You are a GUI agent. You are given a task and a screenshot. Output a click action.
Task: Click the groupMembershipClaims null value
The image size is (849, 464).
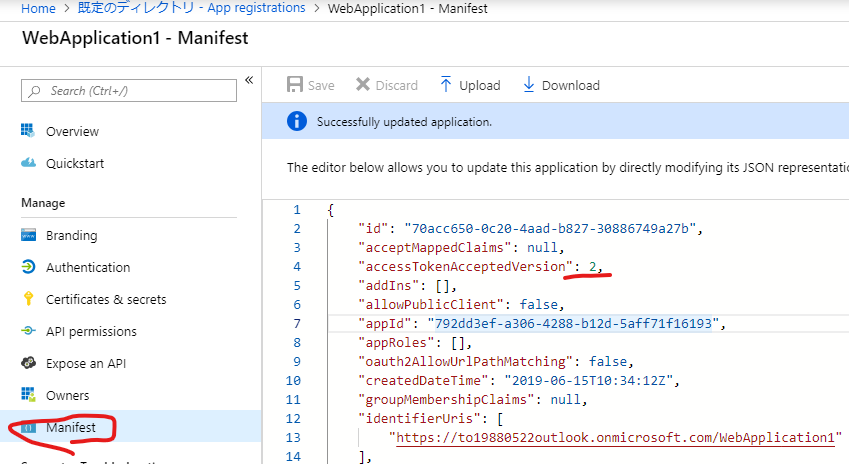tap(565, 400)
